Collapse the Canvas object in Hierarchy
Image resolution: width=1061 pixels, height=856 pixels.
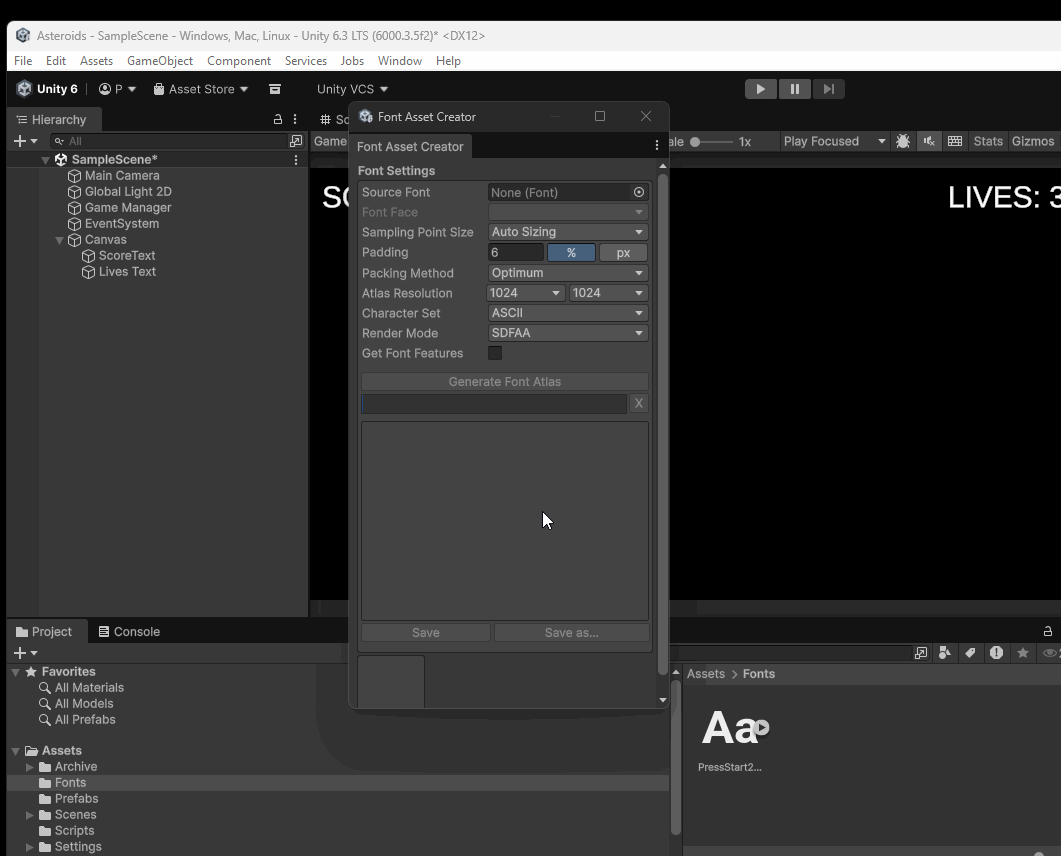60,240
